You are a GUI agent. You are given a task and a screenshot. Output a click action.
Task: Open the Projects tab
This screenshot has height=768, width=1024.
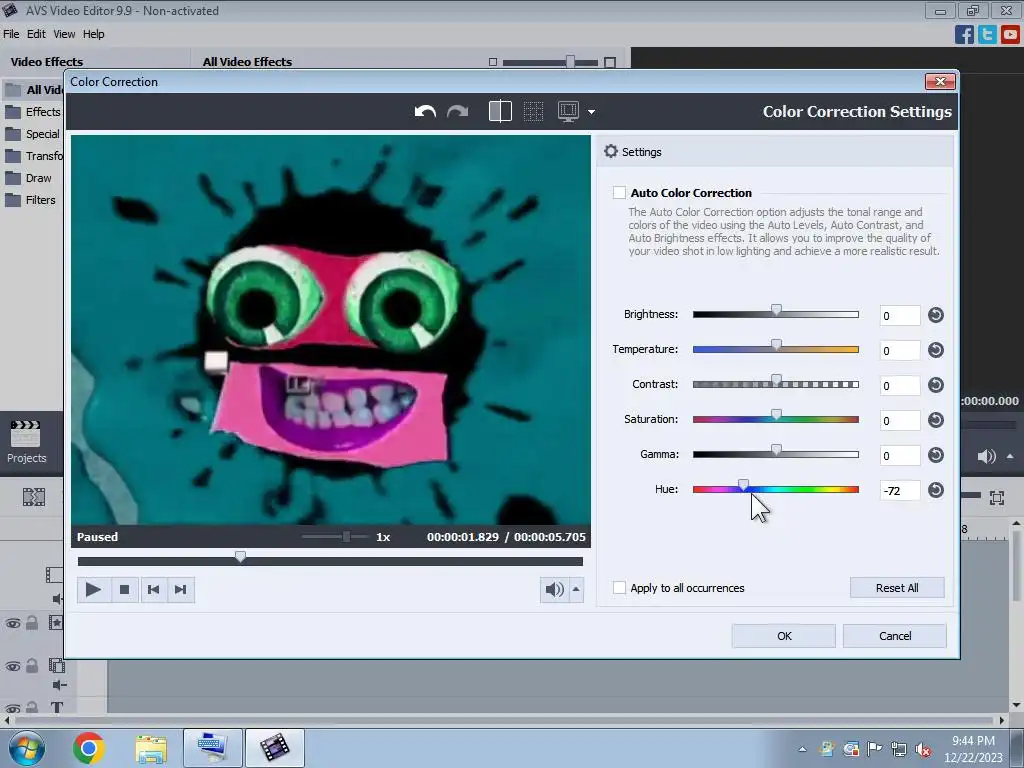(x=26, y=442)
